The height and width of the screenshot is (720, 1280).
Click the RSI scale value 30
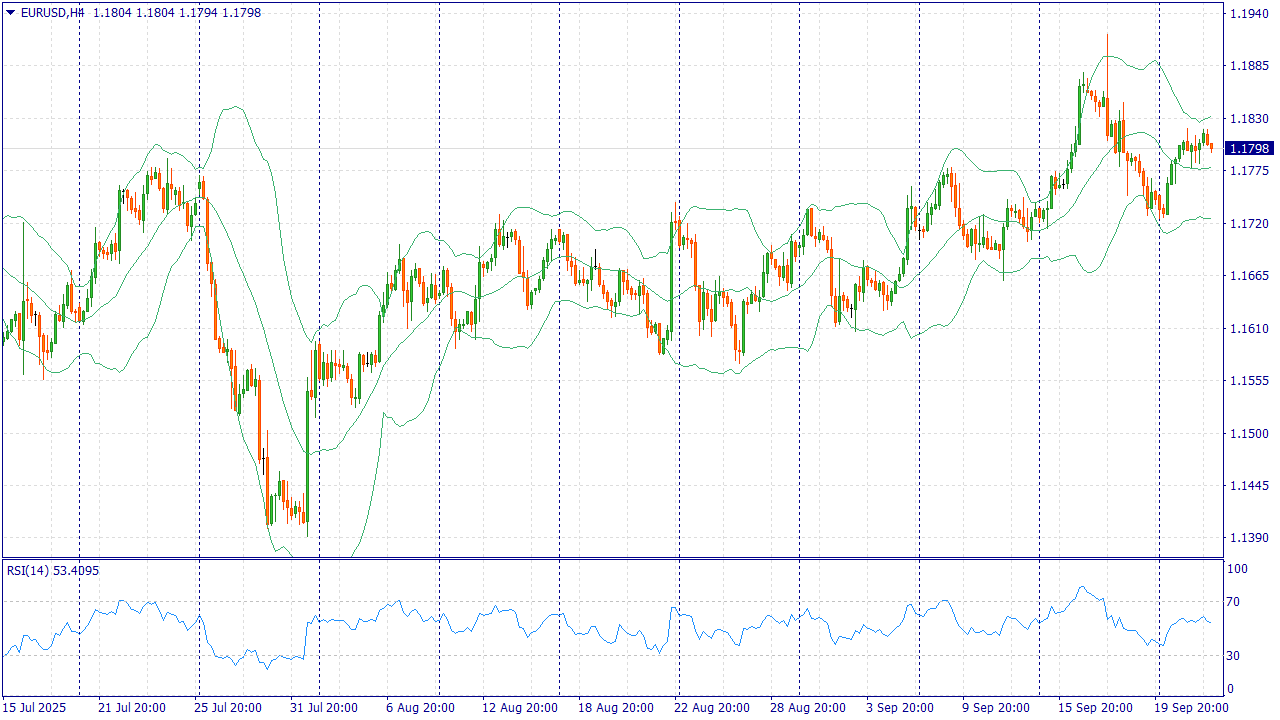tap(1235, 656)
